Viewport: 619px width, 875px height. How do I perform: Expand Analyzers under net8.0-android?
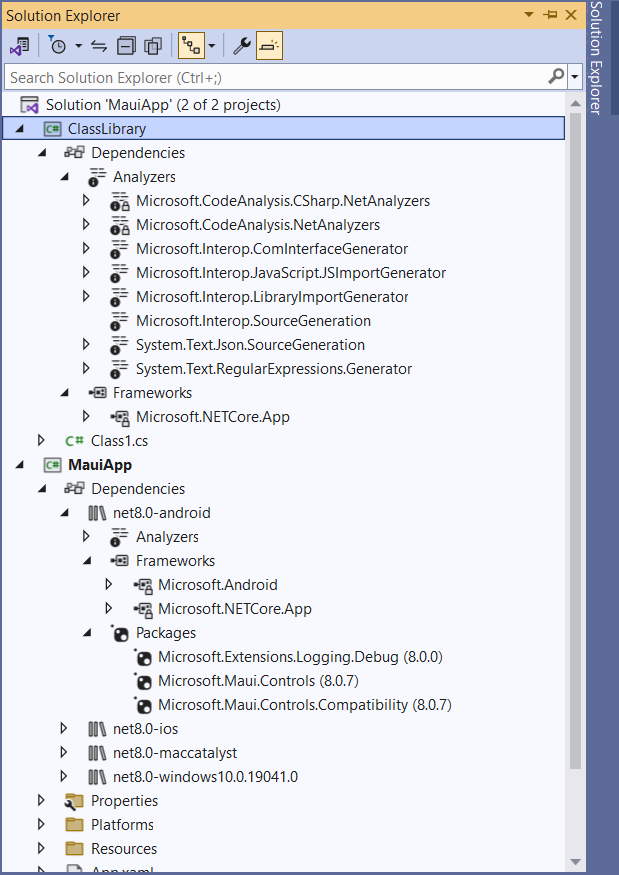[x=86, y=536]
